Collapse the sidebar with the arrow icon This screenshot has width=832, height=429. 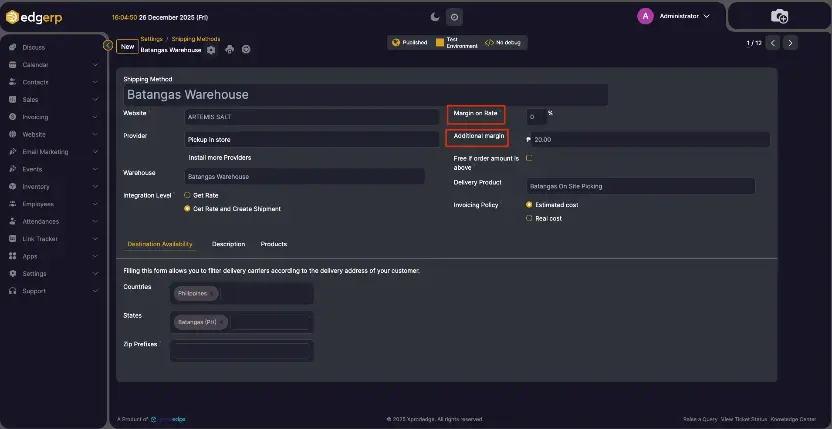tap(108, 45)
